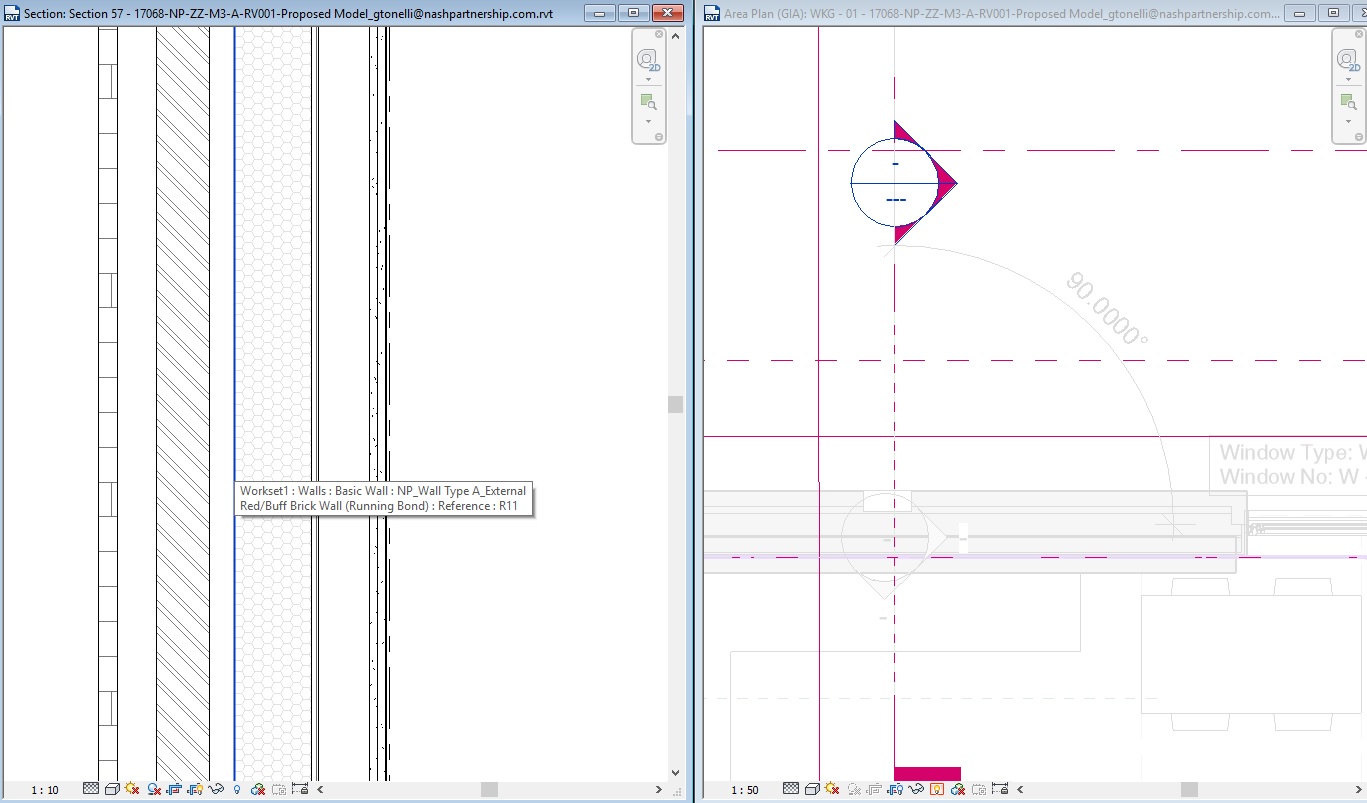The width and height of the screenshot is (1367, 803).
Task: Toggle sun path in Area Plan view bar
Action: click(832, 789)
